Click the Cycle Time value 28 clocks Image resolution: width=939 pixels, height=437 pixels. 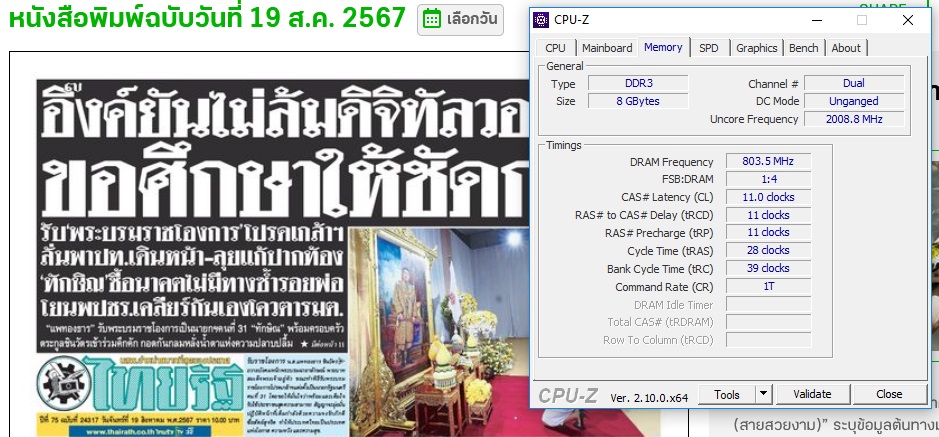pyautogui.click(x=768, y=250)
